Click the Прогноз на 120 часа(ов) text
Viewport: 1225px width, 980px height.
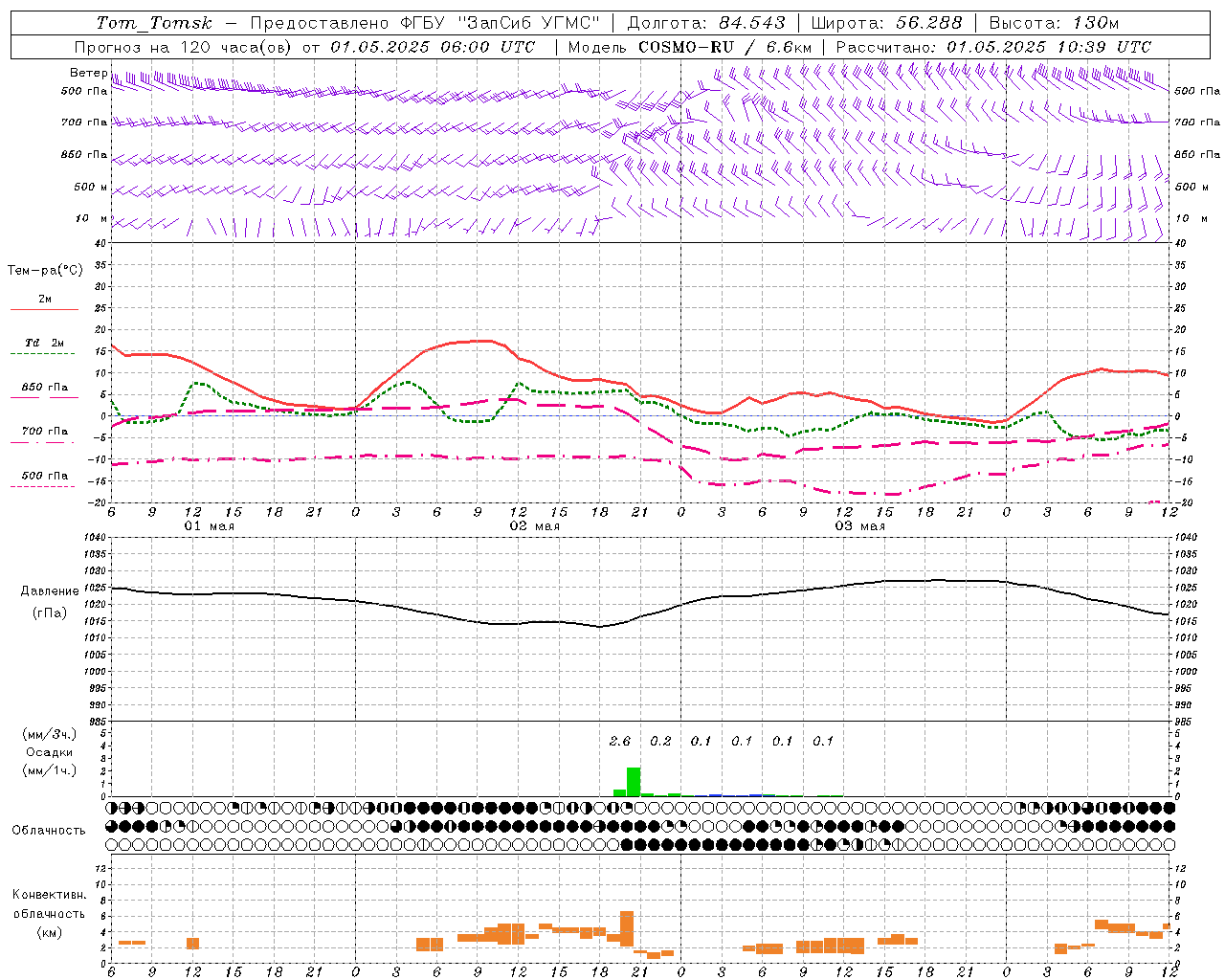pos(184,47)
